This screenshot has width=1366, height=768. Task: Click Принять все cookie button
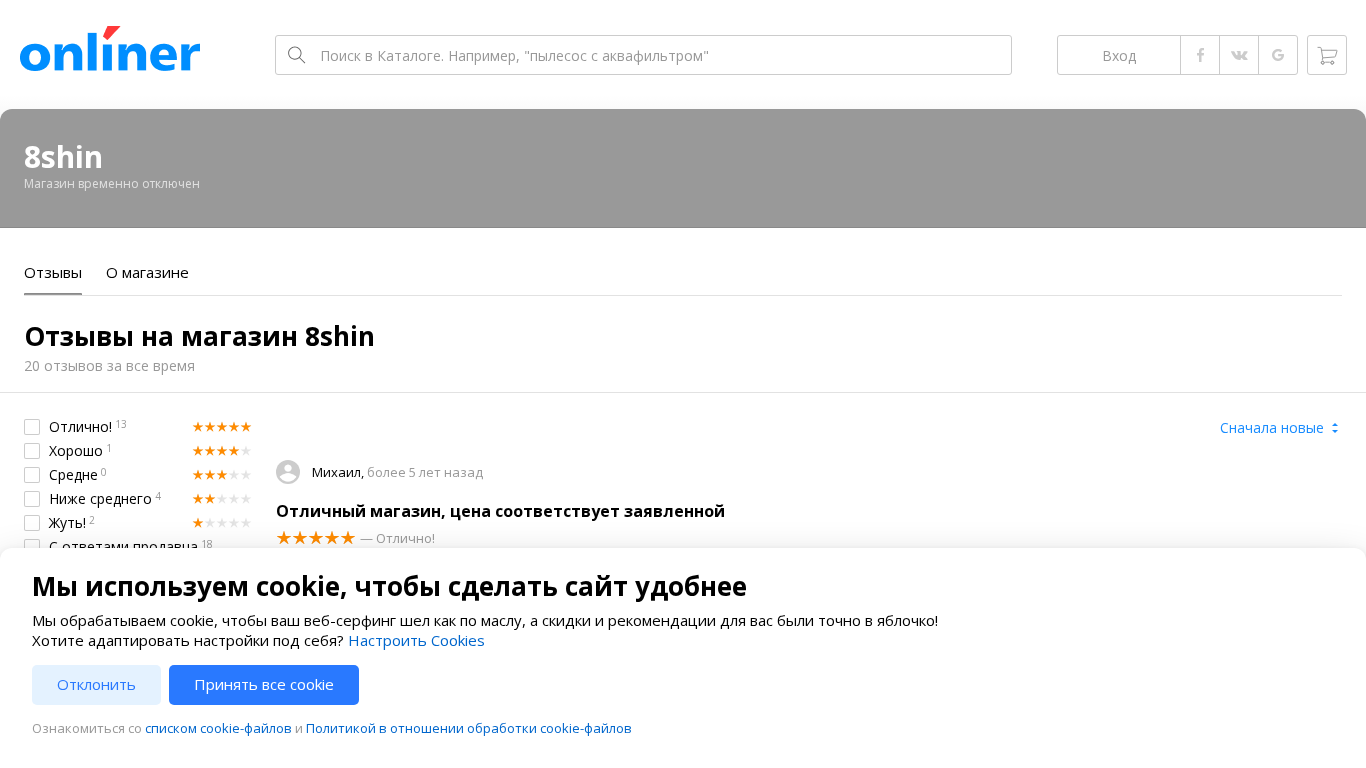[264, 685]
